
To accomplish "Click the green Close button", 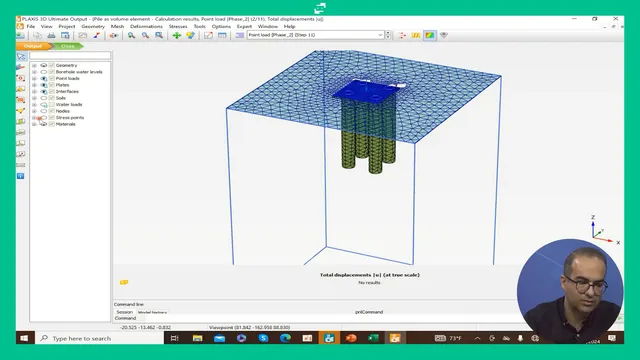I will 68,46.
